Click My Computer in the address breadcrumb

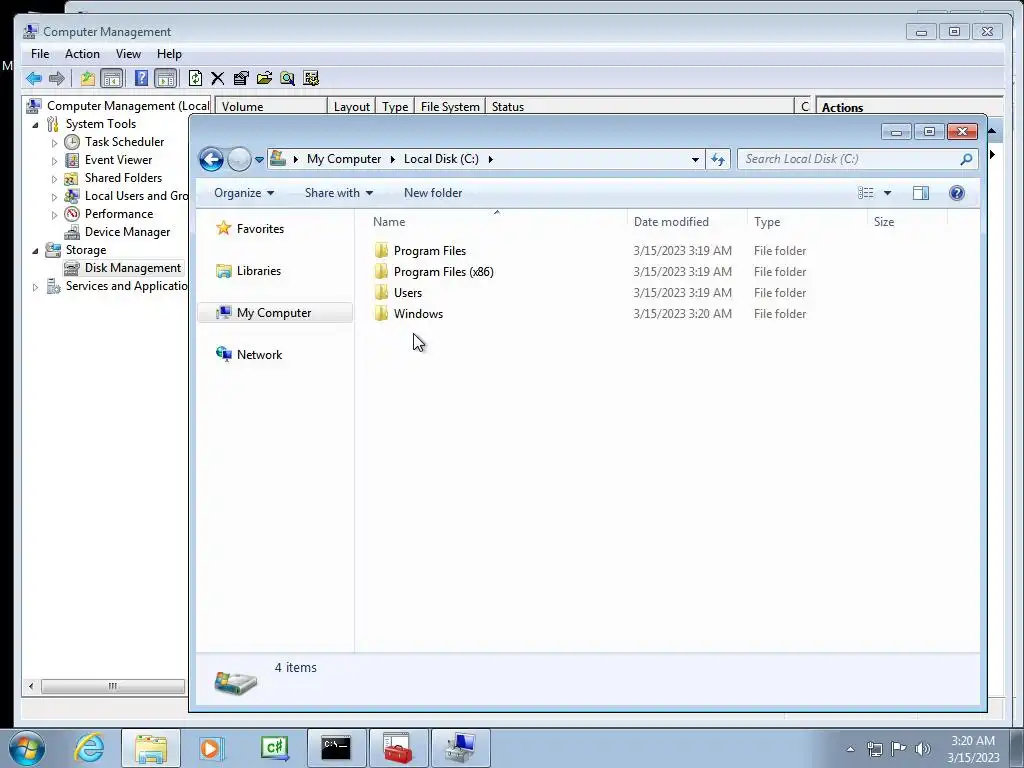click(x=344, y=159)
